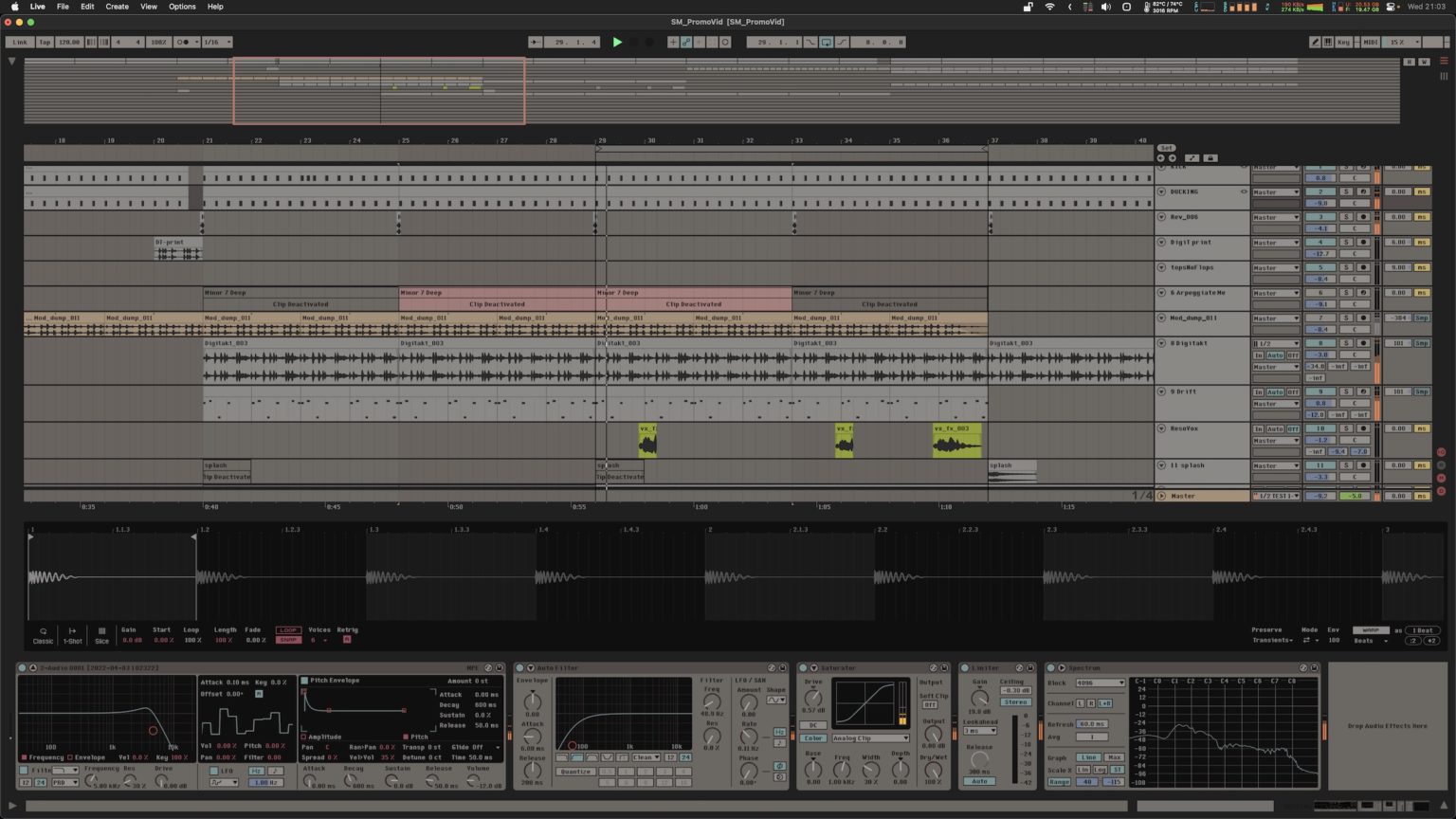Expand the 9 Drift track with its disclosure triangle
The height and width of the screenshot is (819, 1456).
1162,391
